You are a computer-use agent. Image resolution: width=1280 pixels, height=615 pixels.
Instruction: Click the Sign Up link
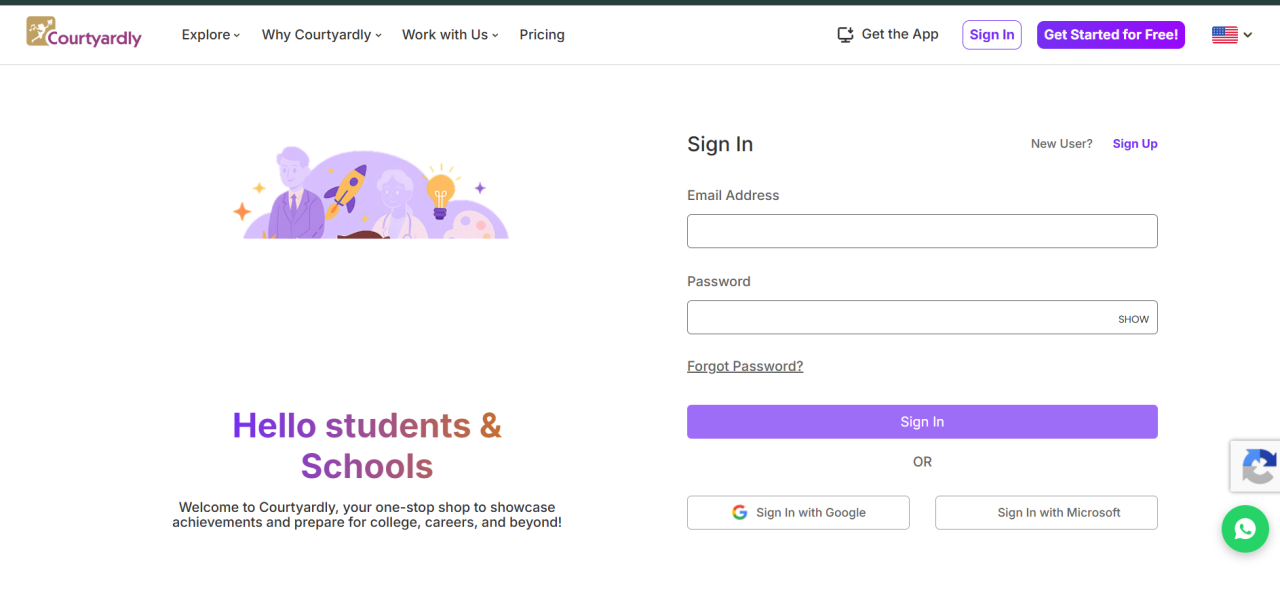pos(1135,144)
